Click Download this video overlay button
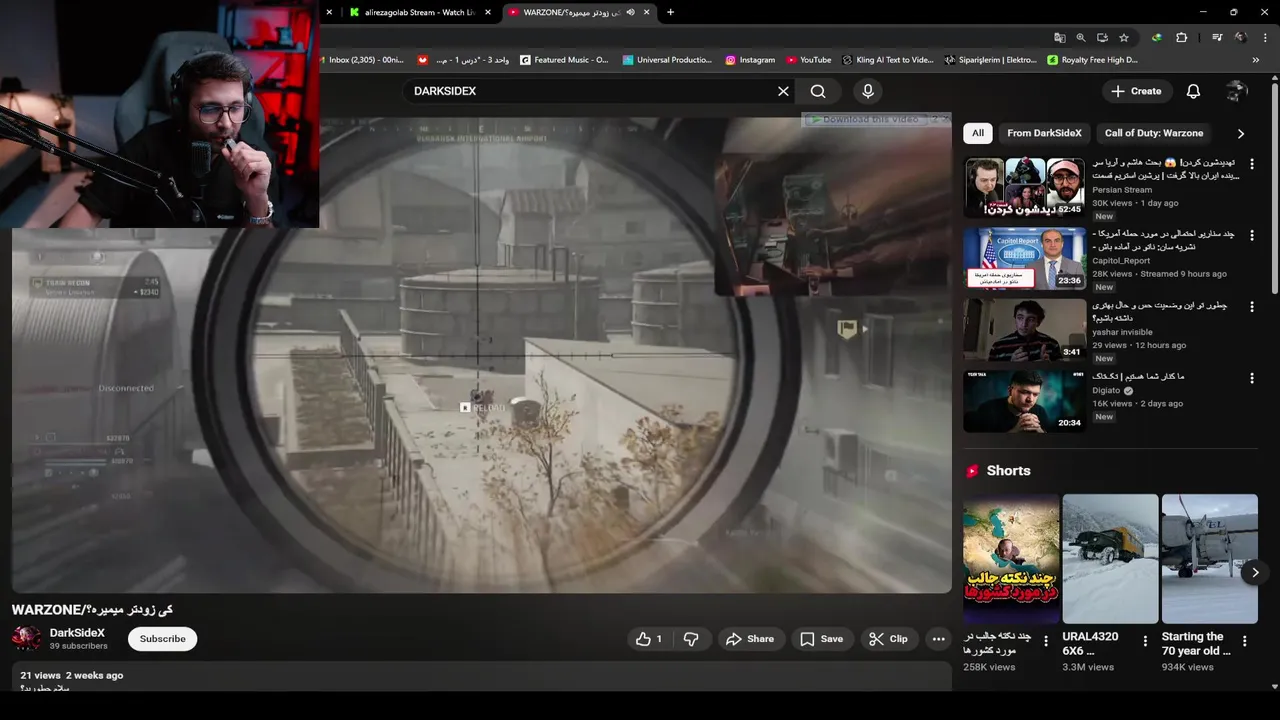The height and width of the screenshot is (720, 1280). 865,119
